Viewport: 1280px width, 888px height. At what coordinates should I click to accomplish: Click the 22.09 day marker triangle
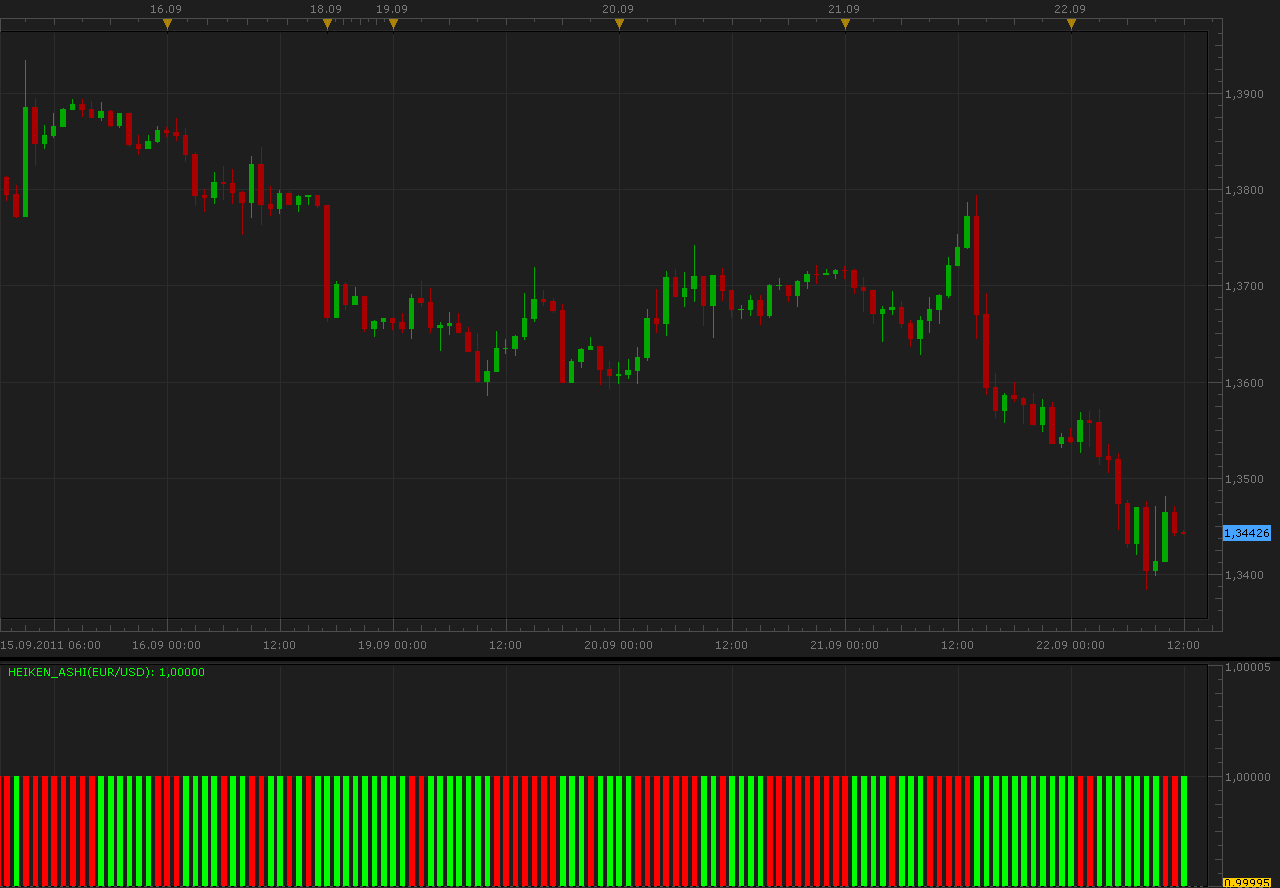pyautogui.click(x=1071, y=24)
